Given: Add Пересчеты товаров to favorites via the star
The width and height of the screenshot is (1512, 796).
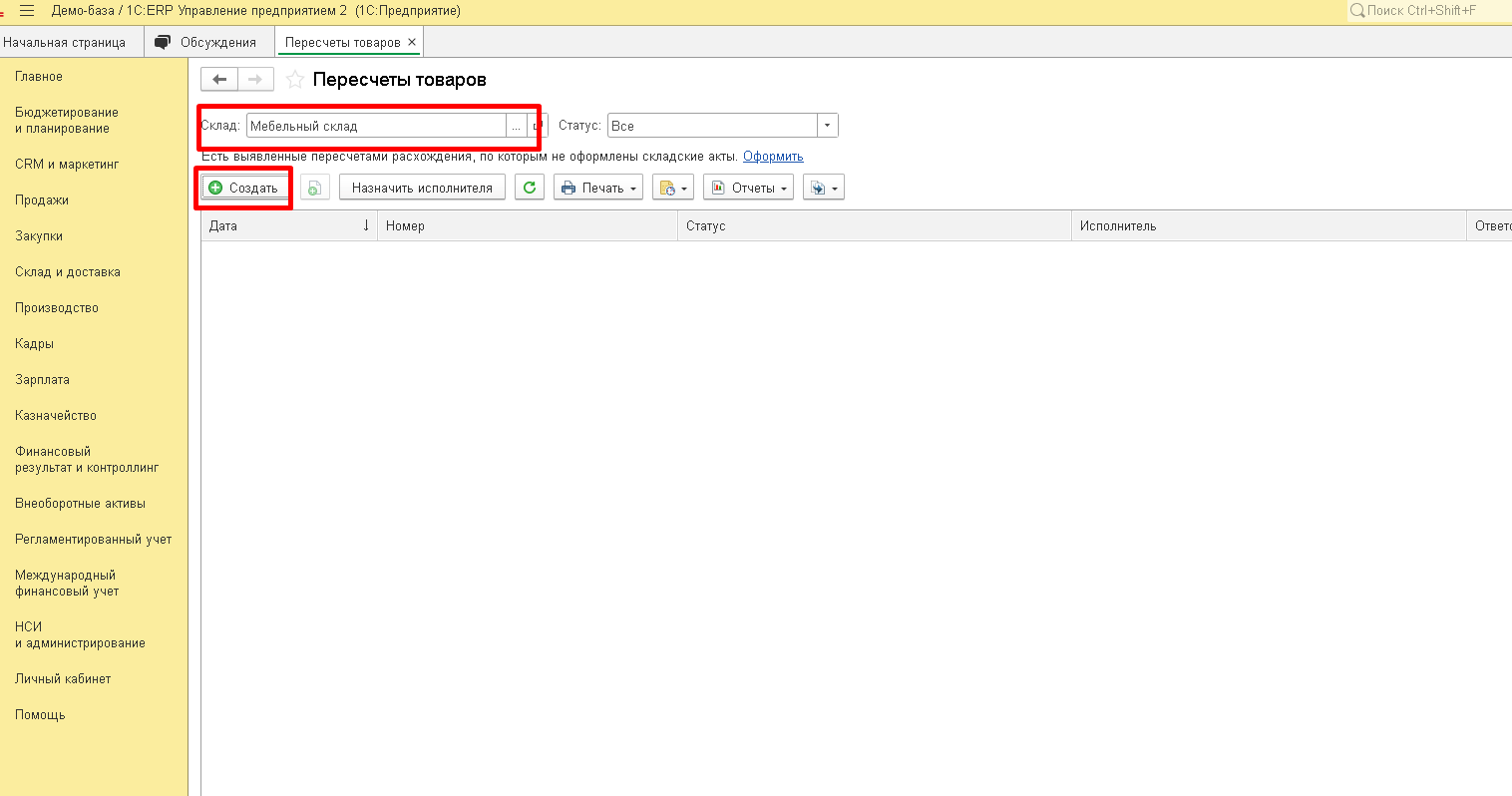Looking at the screenshot, I should pos(295,80).
